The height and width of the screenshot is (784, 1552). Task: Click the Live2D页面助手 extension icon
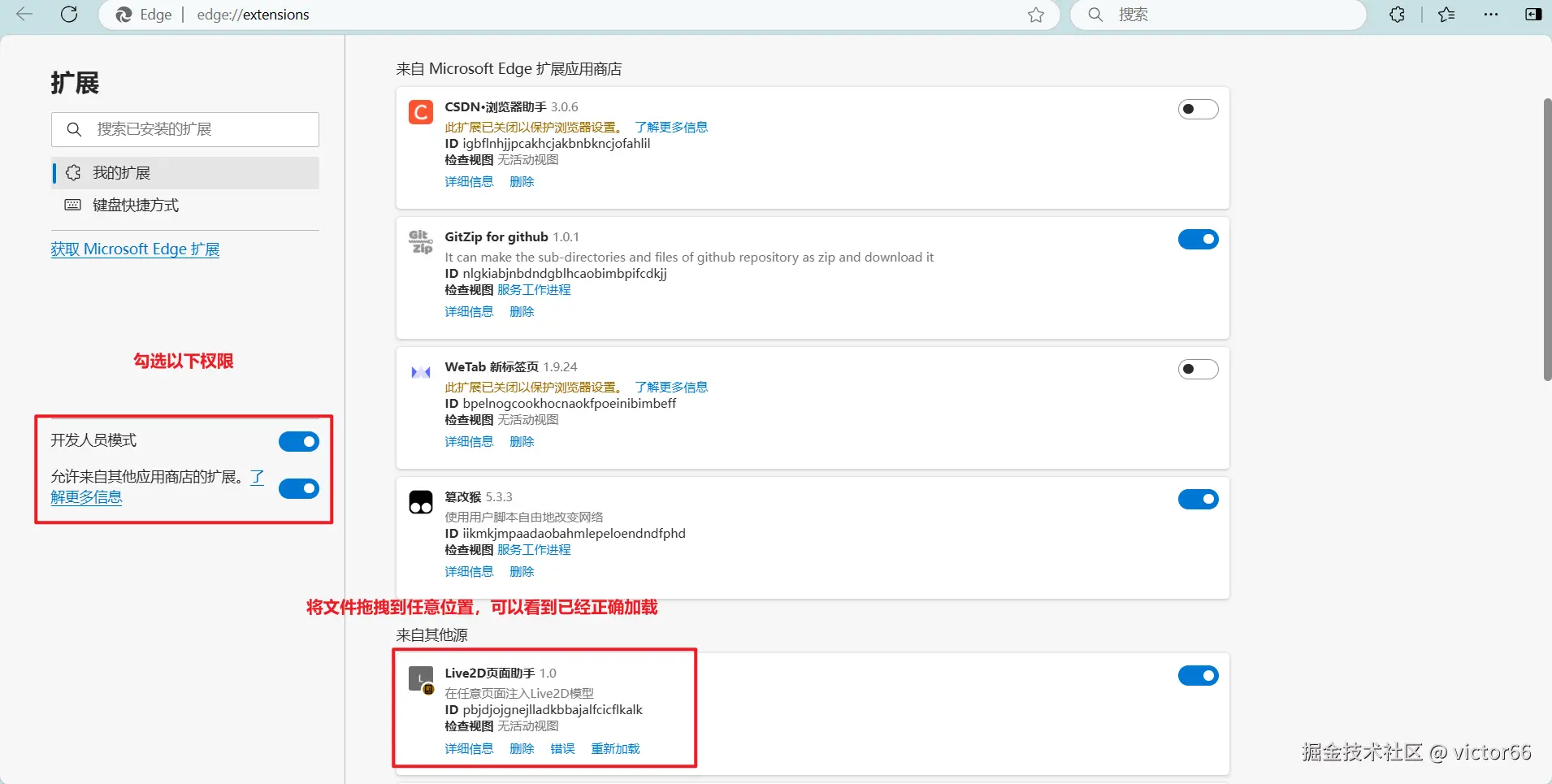tap(421, 679)
